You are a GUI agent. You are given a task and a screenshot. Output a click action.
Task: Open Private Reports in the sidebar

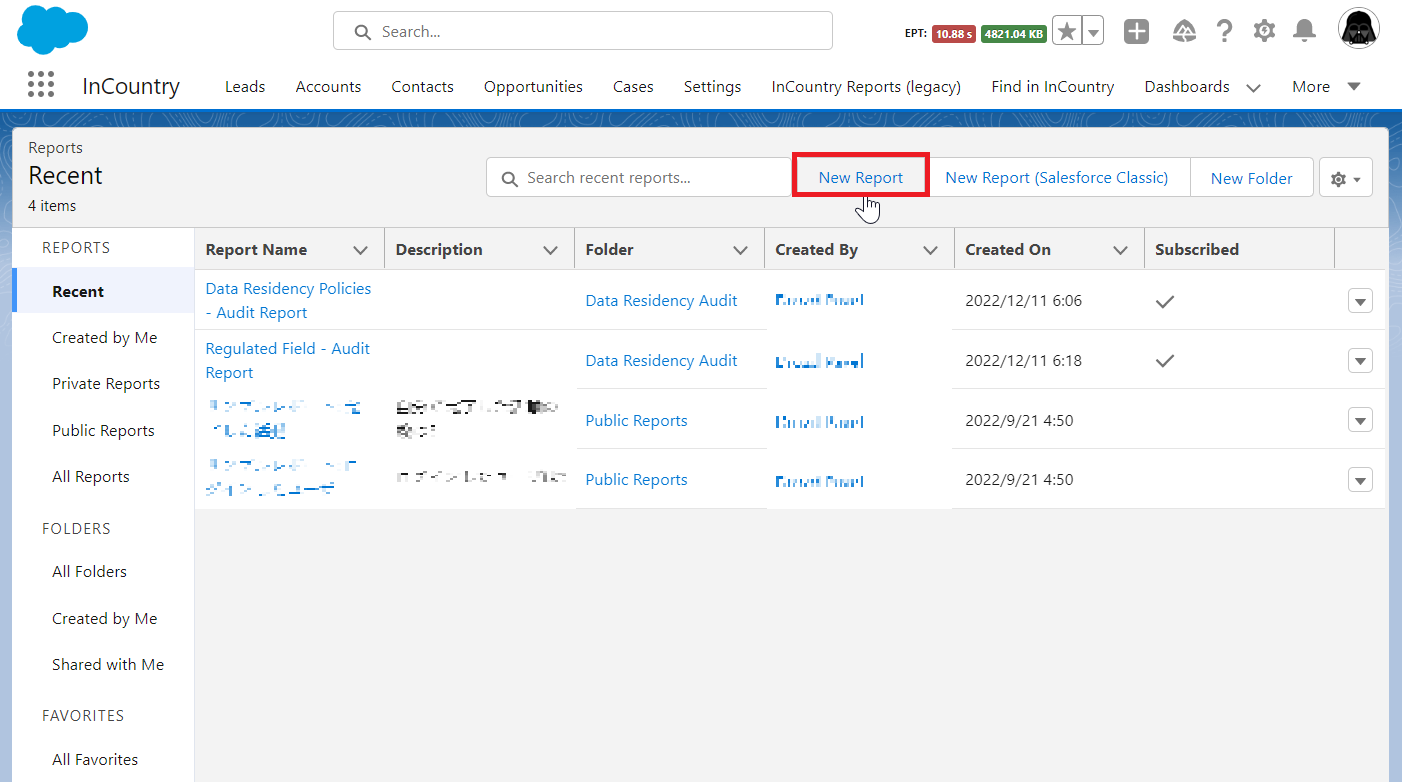[x=106, y=384]
